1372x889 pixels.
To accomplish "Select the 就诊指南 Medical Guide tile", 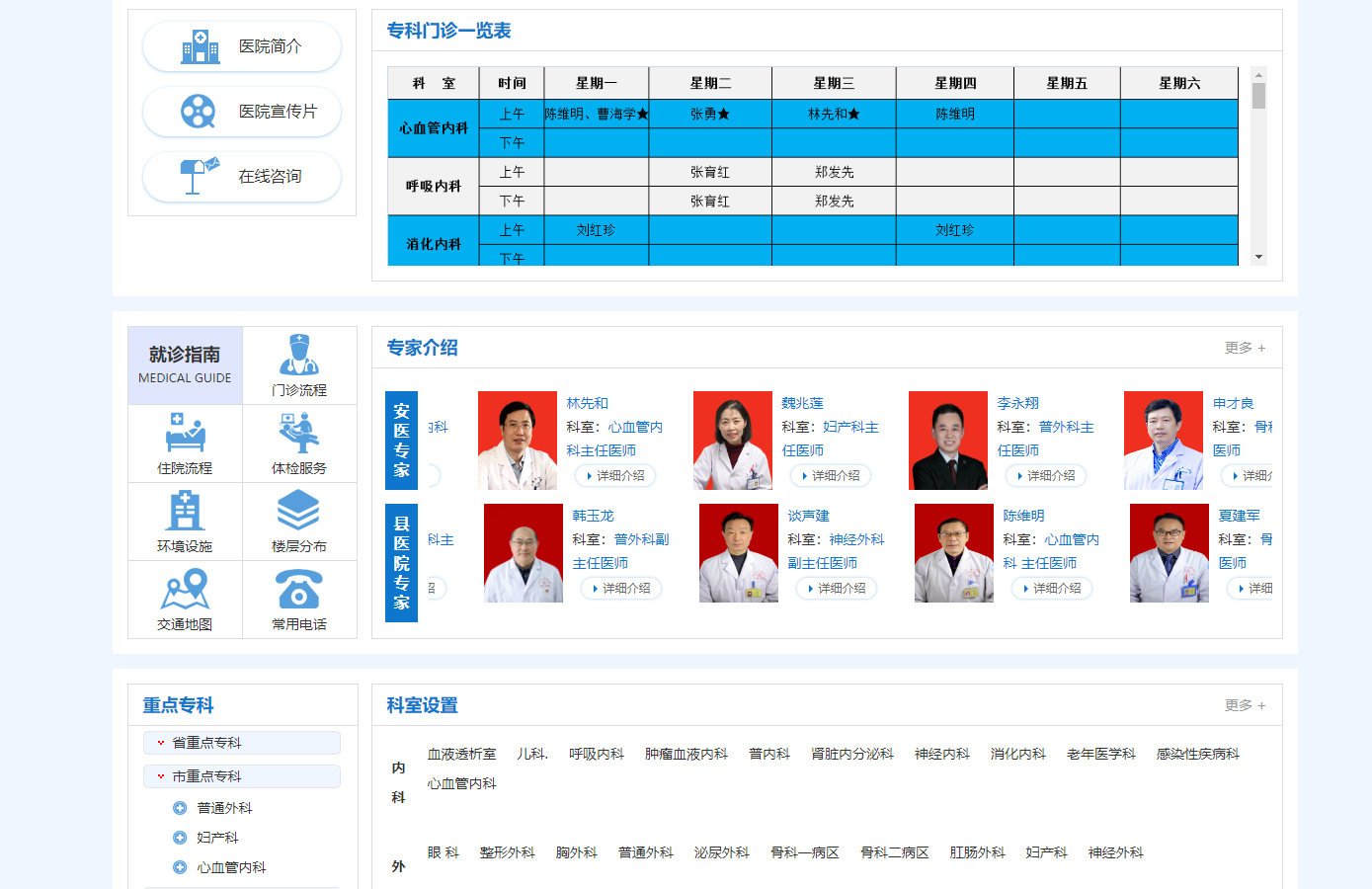I will [185, 365].
